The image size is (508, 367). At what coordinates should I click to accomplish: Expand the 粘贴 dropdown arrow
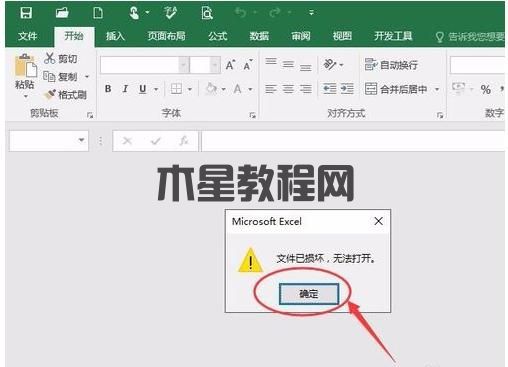[25, 97]
